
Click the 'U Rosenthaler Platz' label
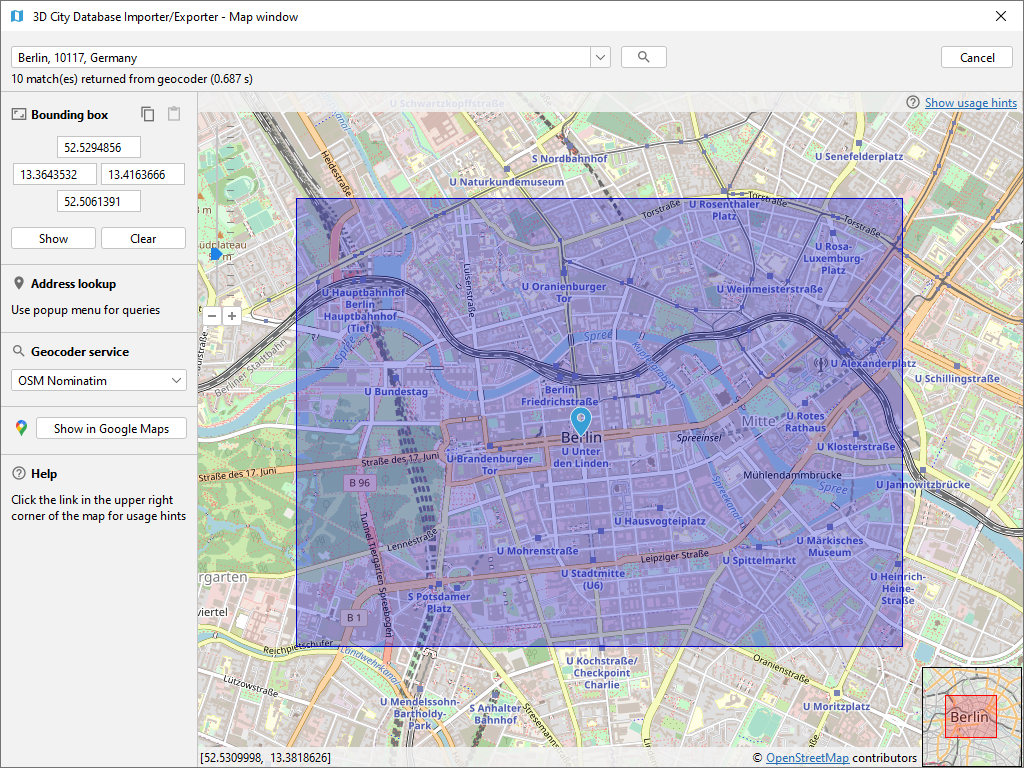pos(724,210)
